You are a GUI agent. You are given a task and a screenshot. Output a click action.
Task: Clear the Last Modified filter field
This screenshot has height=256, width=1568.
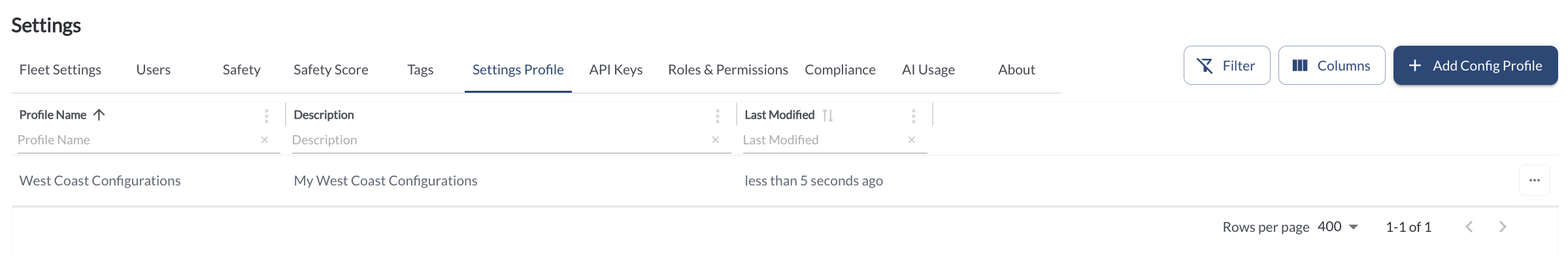pos(912,140)
